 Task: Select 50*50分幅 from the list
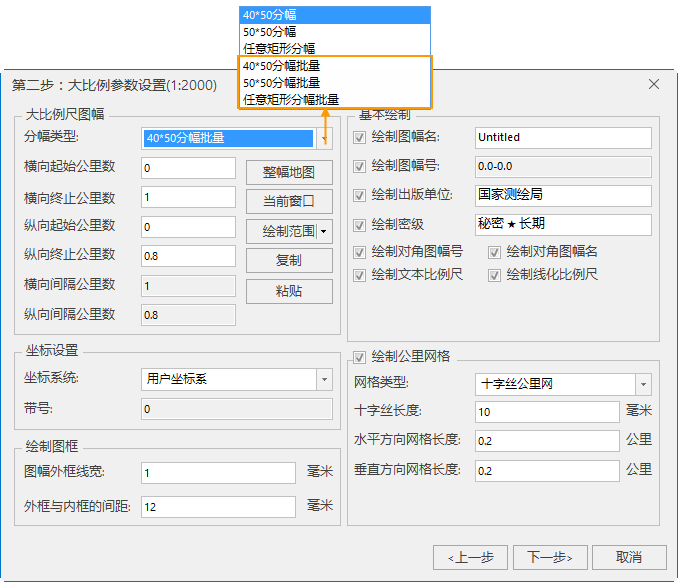coord(270,31)
